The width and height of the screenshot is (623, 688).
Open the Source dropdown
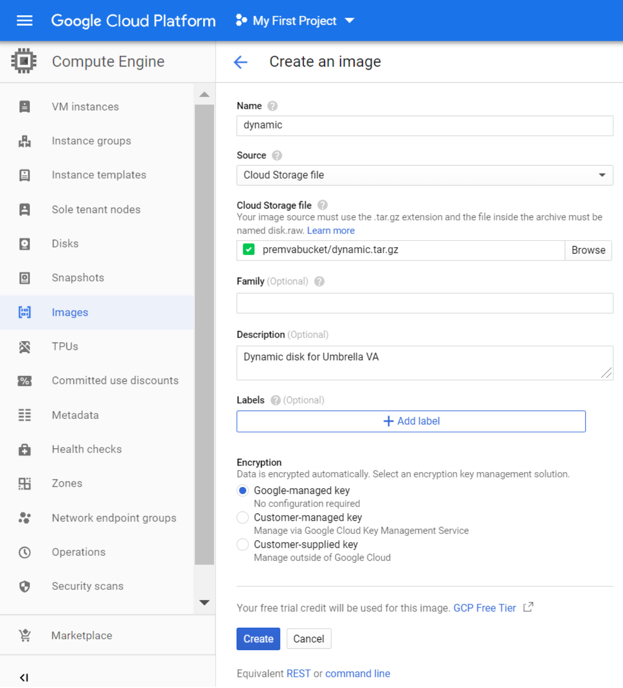click(x=425, y=175)
